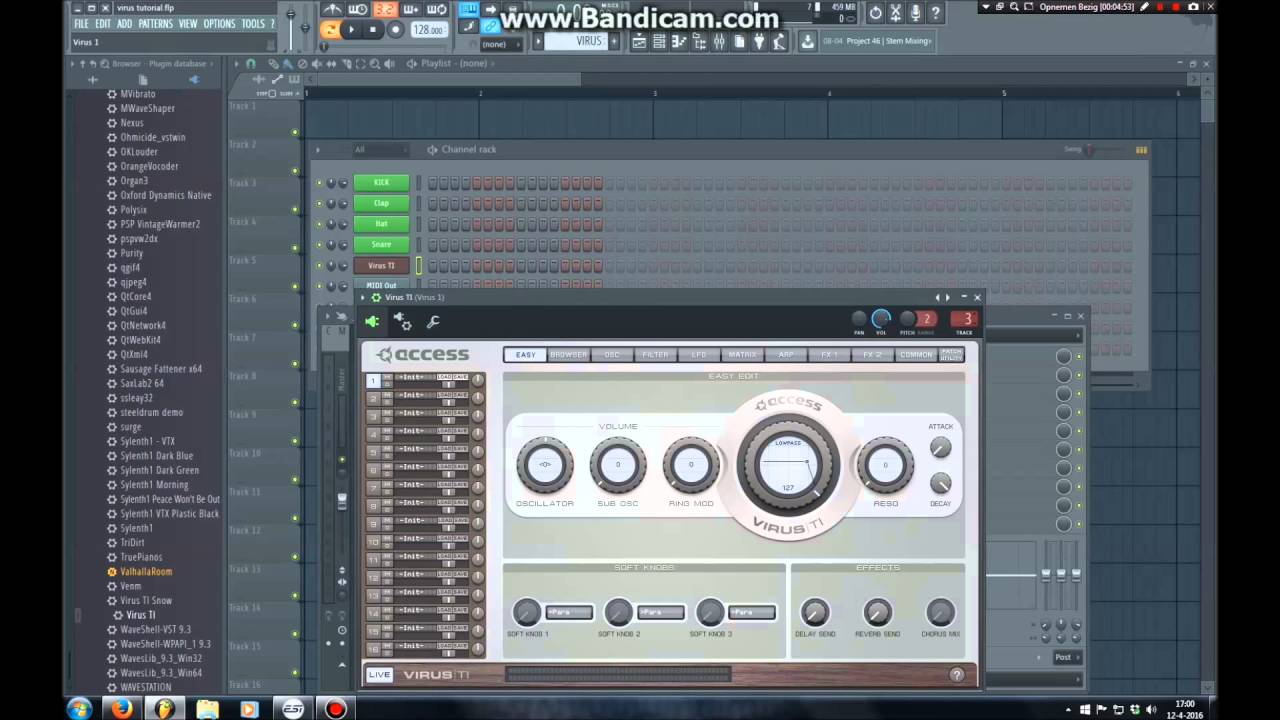Click the Virus plugin VOL knob
The width and height of the screenshot is (1280, 720).
(x=881, y=319)
